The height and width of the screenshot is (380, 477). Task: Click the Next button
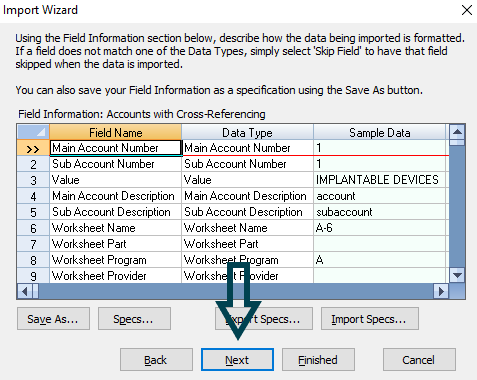click(237, 360)
